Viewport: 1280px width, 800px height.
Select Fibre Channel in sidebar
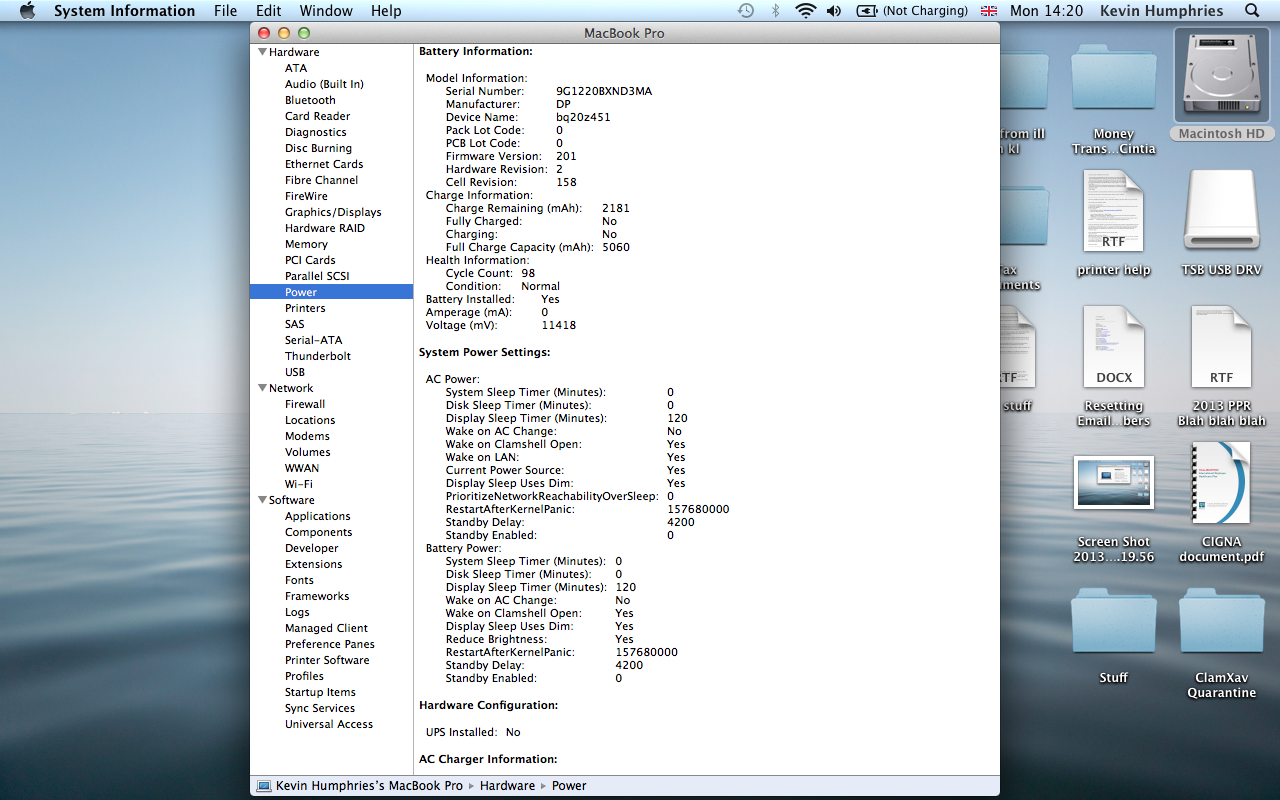pyautogui.click(x=321, y=180)
